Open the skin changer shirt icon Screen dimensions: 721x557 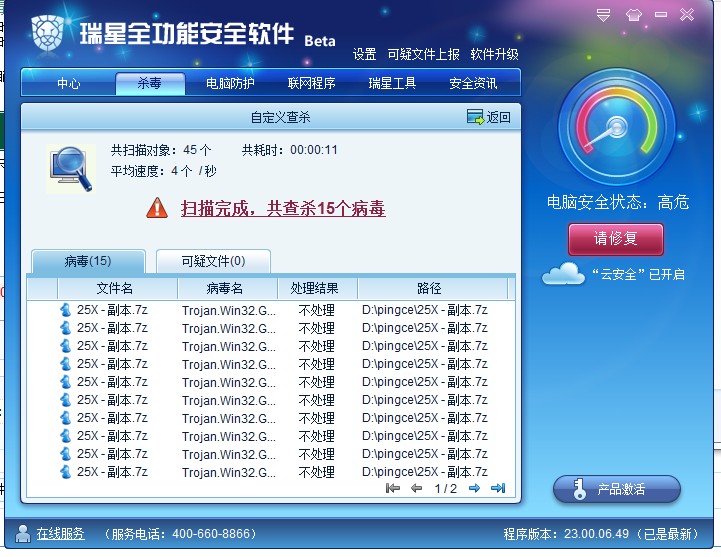[634, 15]
